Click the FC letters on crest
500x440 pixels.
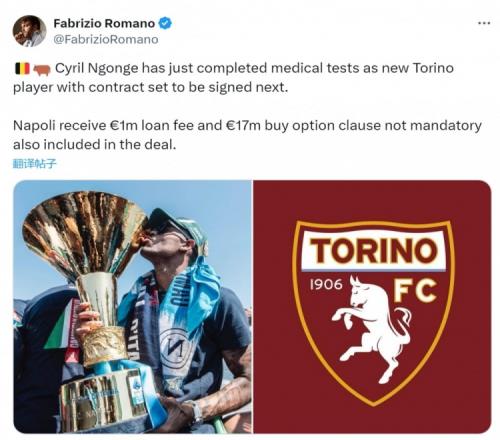[x=415, y=291]
